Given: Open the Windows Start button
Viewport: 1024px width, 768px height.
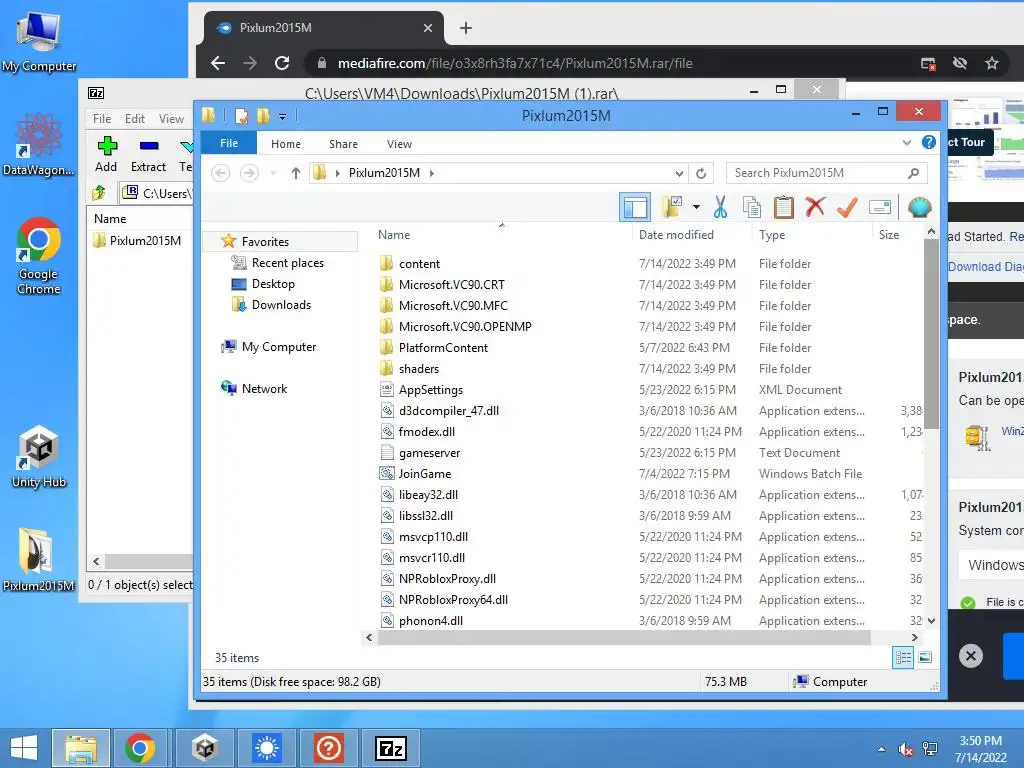Looking at the screenshot, I should pyautogui.click(x=24, y=748).
